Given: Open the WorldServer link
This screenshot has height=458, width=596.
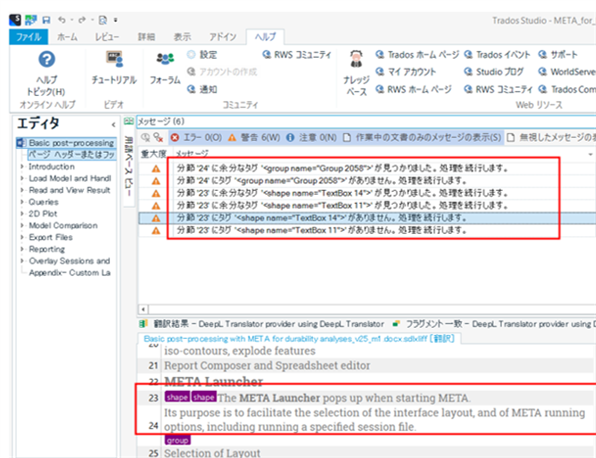Looking at the screenshot, I should 567,72.
